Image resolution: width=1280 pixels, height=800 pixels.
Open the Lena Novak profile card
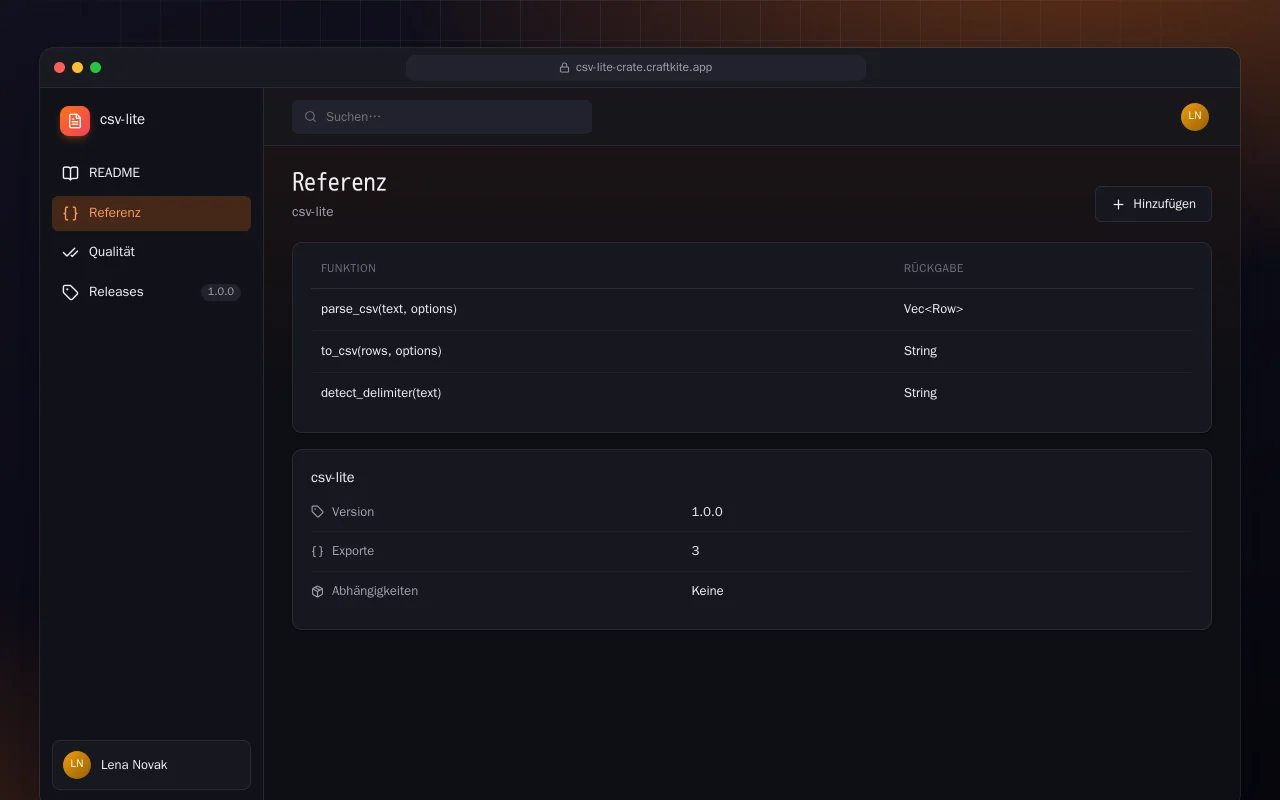click(x=151, y=765)
